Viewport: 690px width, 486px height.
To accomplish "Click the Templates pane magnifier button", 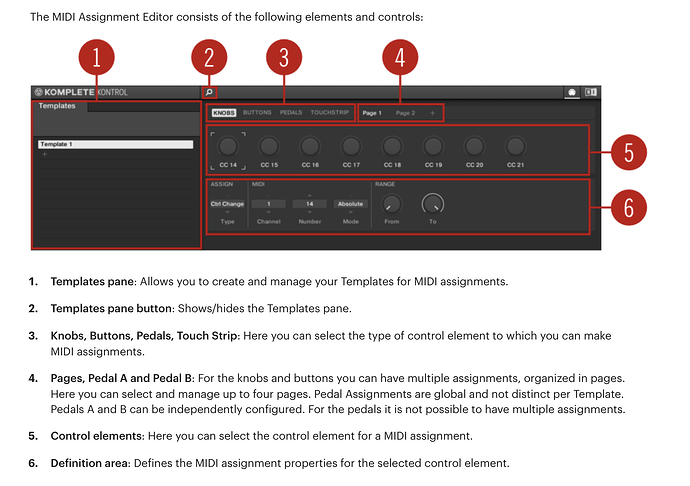I will [209, 92].
